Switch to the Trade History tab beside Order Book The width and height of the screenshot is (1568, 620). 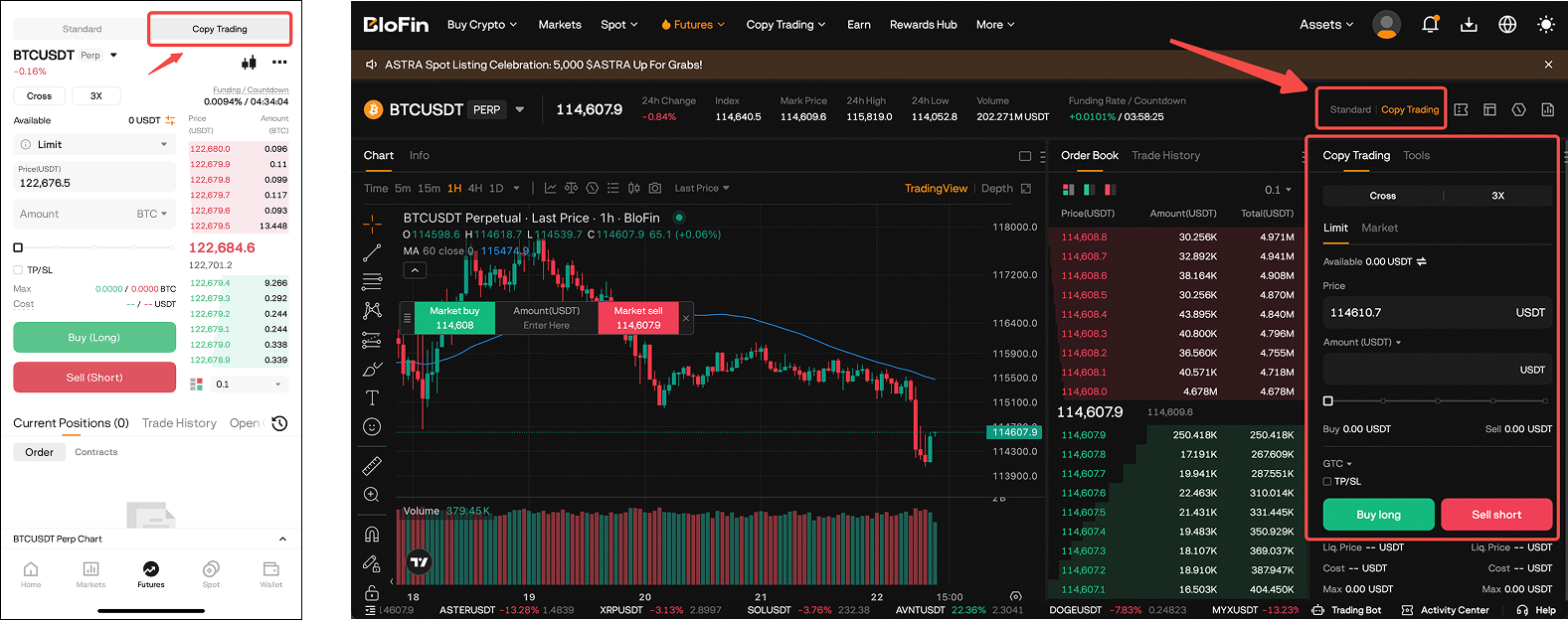[1165, 155]
